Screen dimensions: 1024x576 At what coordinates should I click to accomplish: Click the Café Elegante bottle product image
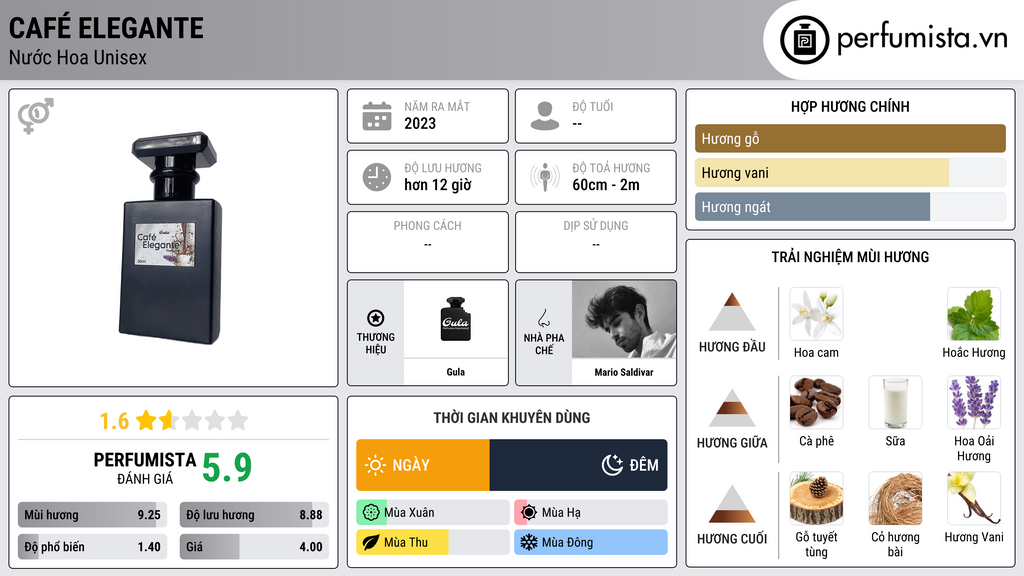[171, 238]
